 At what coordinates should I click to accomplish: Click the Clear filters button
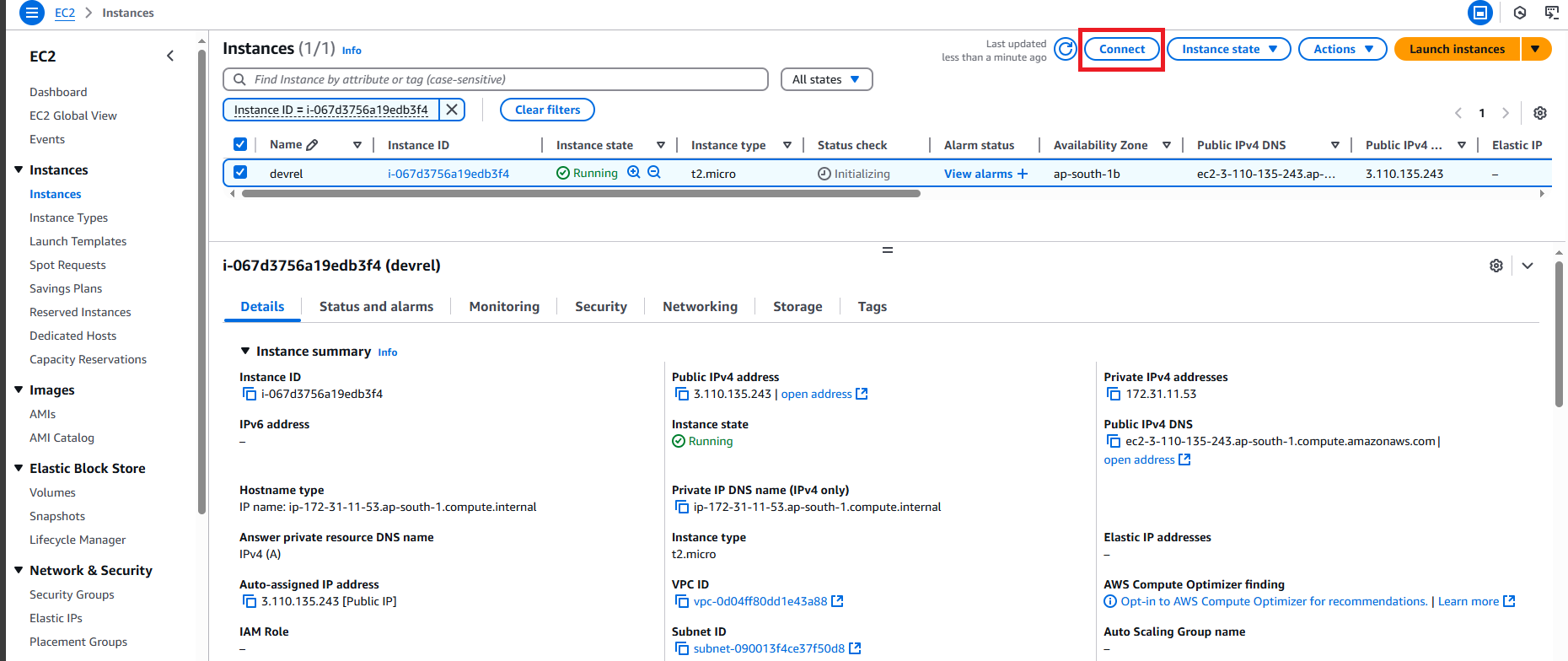click(547, 110)
